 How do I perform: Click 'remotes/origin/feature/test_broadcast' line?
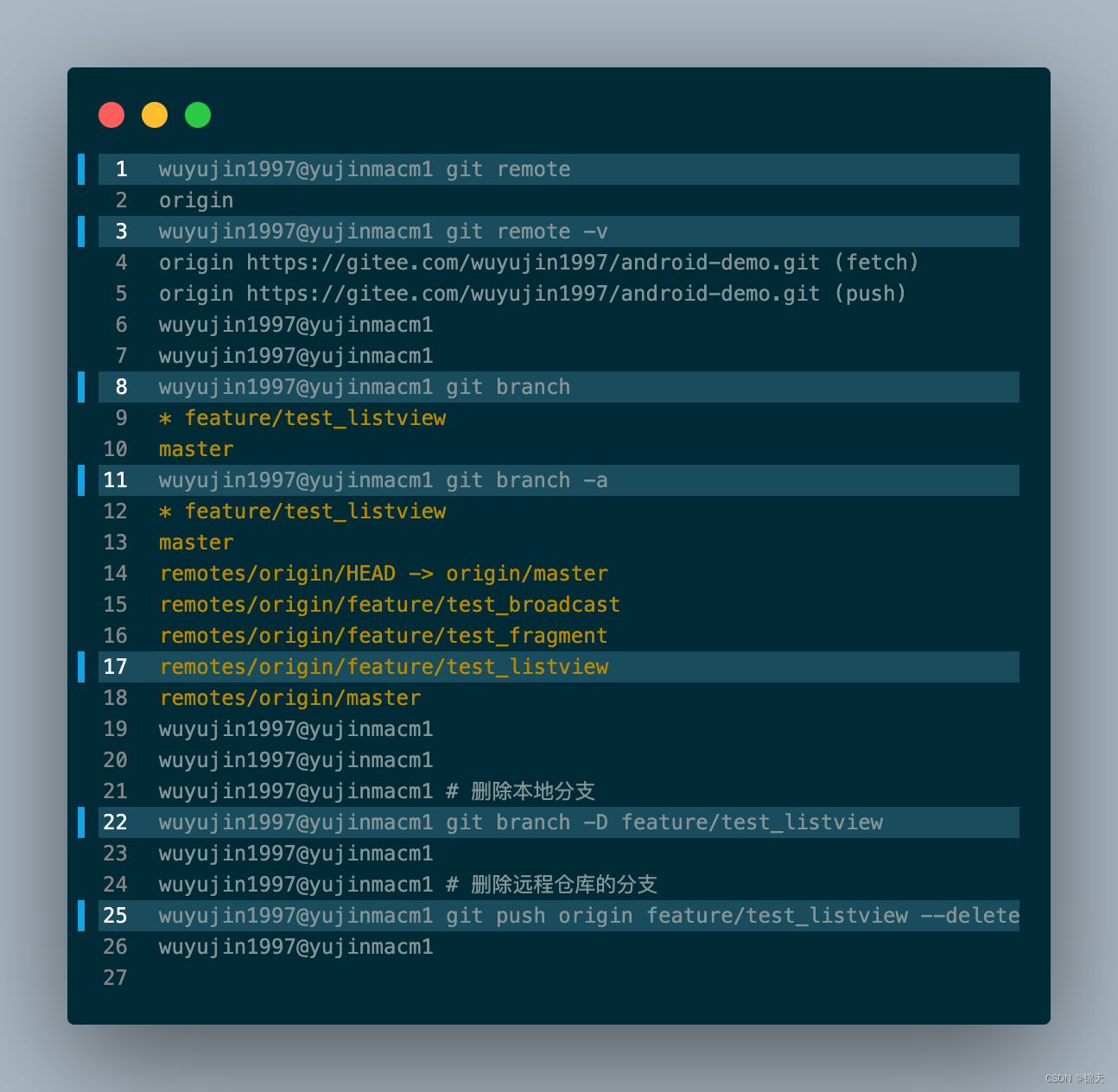390,605
